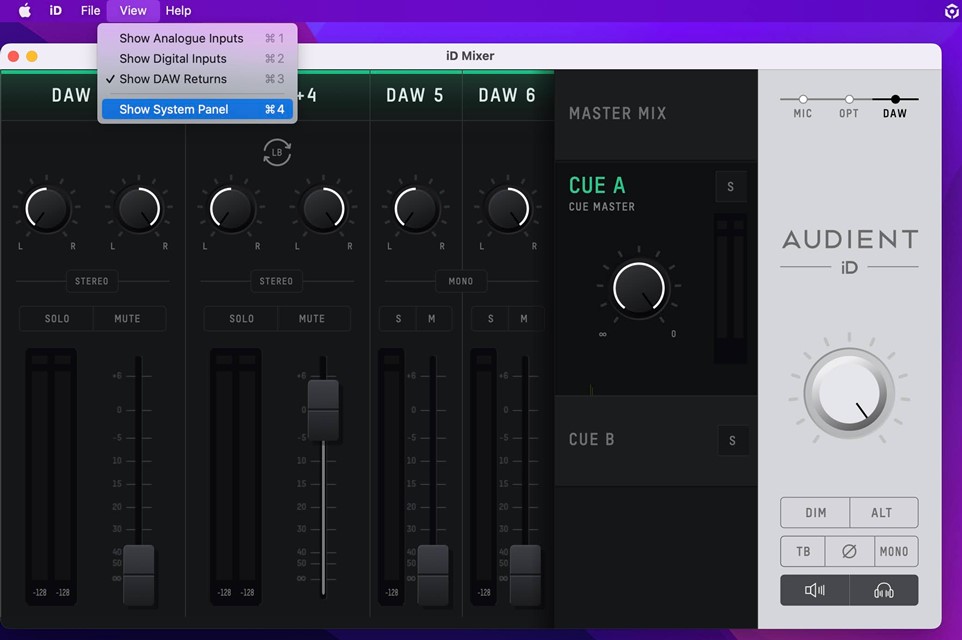Solo CUE A with S button
962x640 pixels.
click(x=731, y=187)
